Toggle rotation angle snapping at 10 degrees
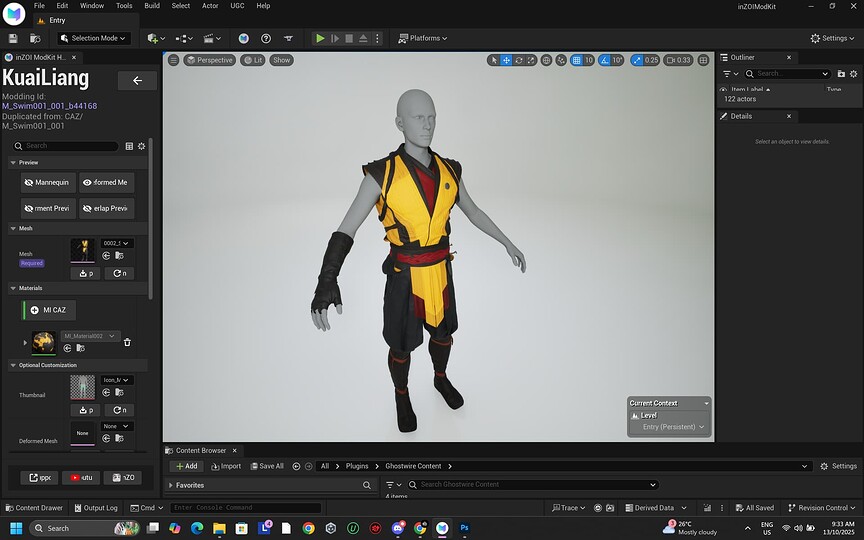The width and height of the screenshot is (864, 540). tap(604, 60)
